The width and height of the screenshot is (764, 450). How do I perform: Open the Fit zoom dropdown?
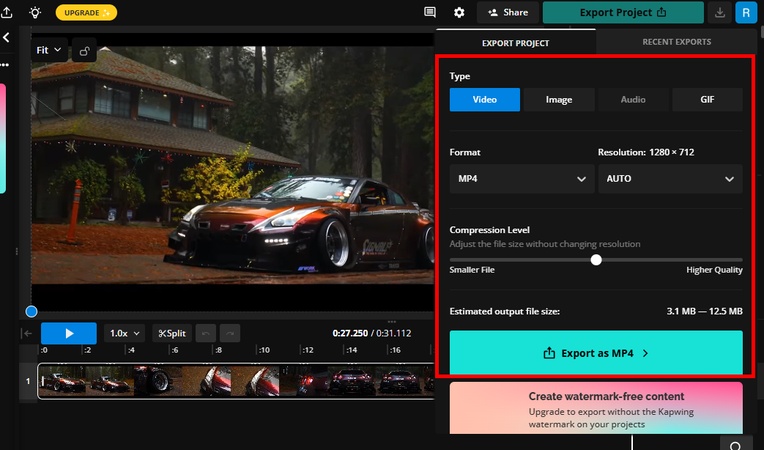coord(49,50)
